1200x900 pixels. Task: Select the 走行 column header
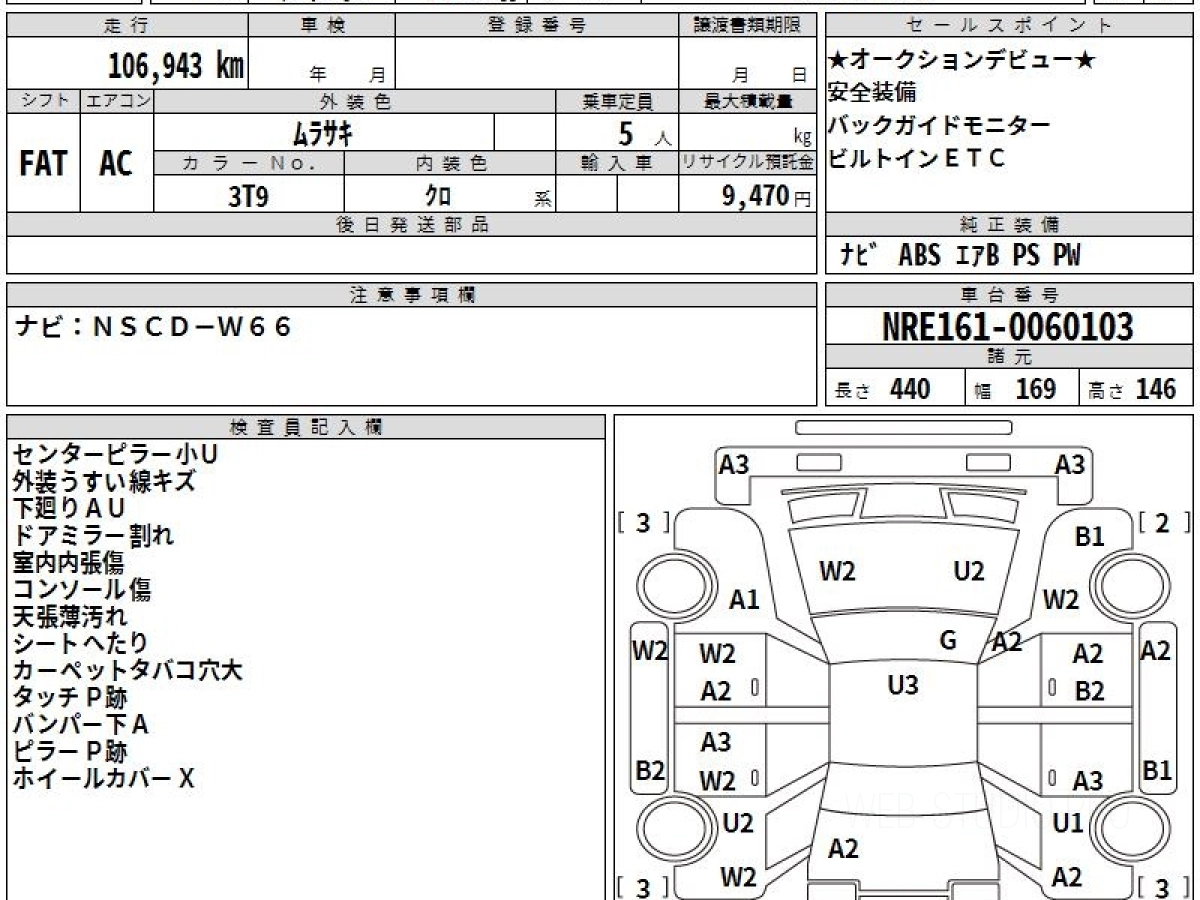coord(127,26)
